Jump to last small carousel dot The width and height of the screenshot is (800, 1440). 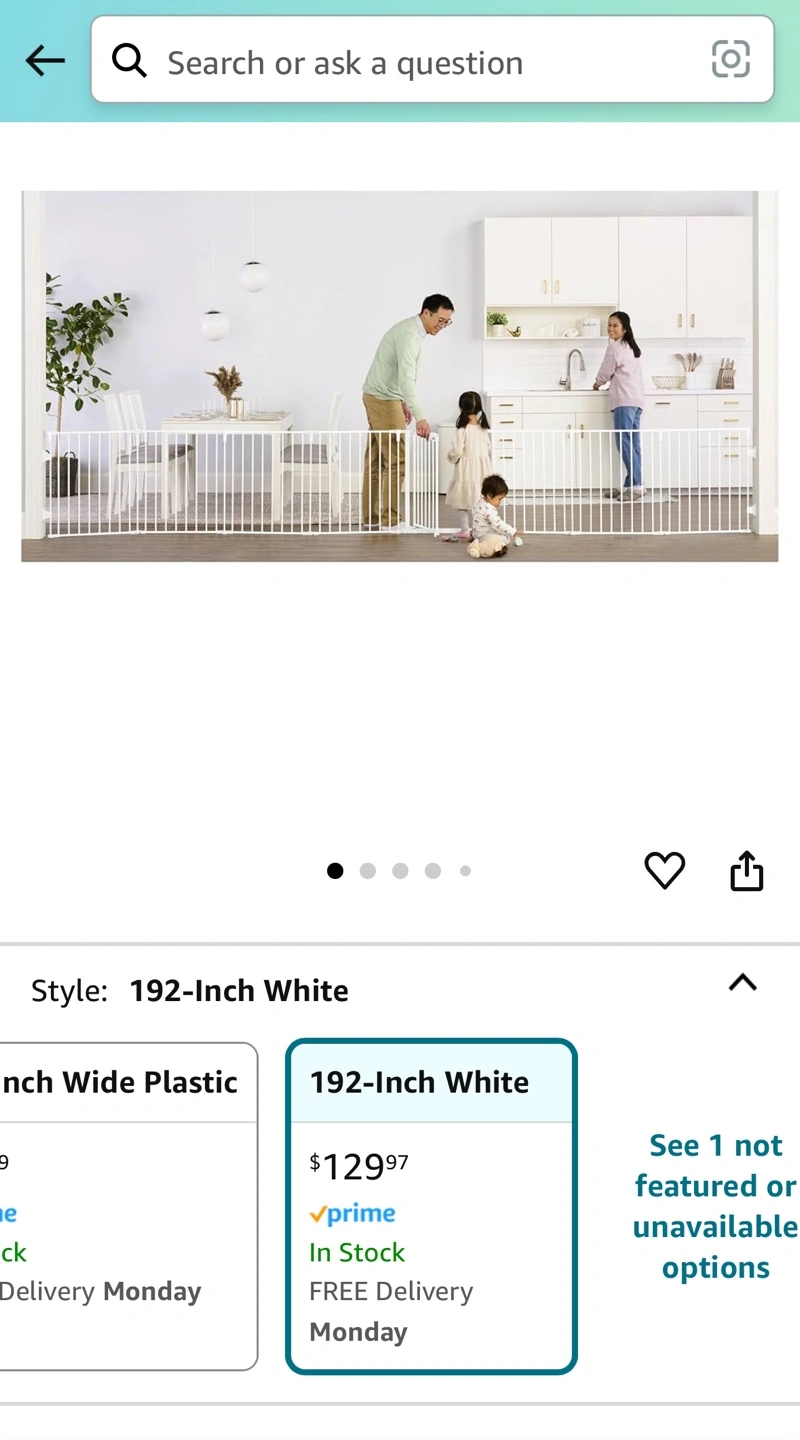(465, 871)
